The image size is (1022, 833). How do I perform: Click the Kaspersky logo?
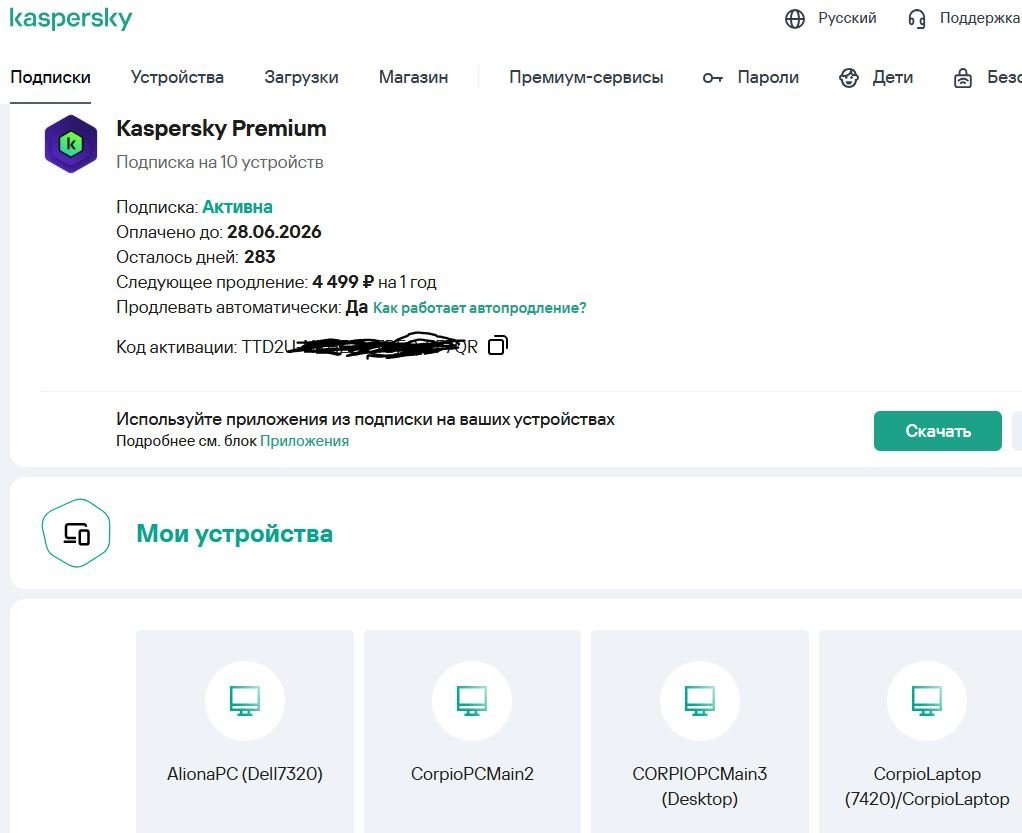coord(71,19)
